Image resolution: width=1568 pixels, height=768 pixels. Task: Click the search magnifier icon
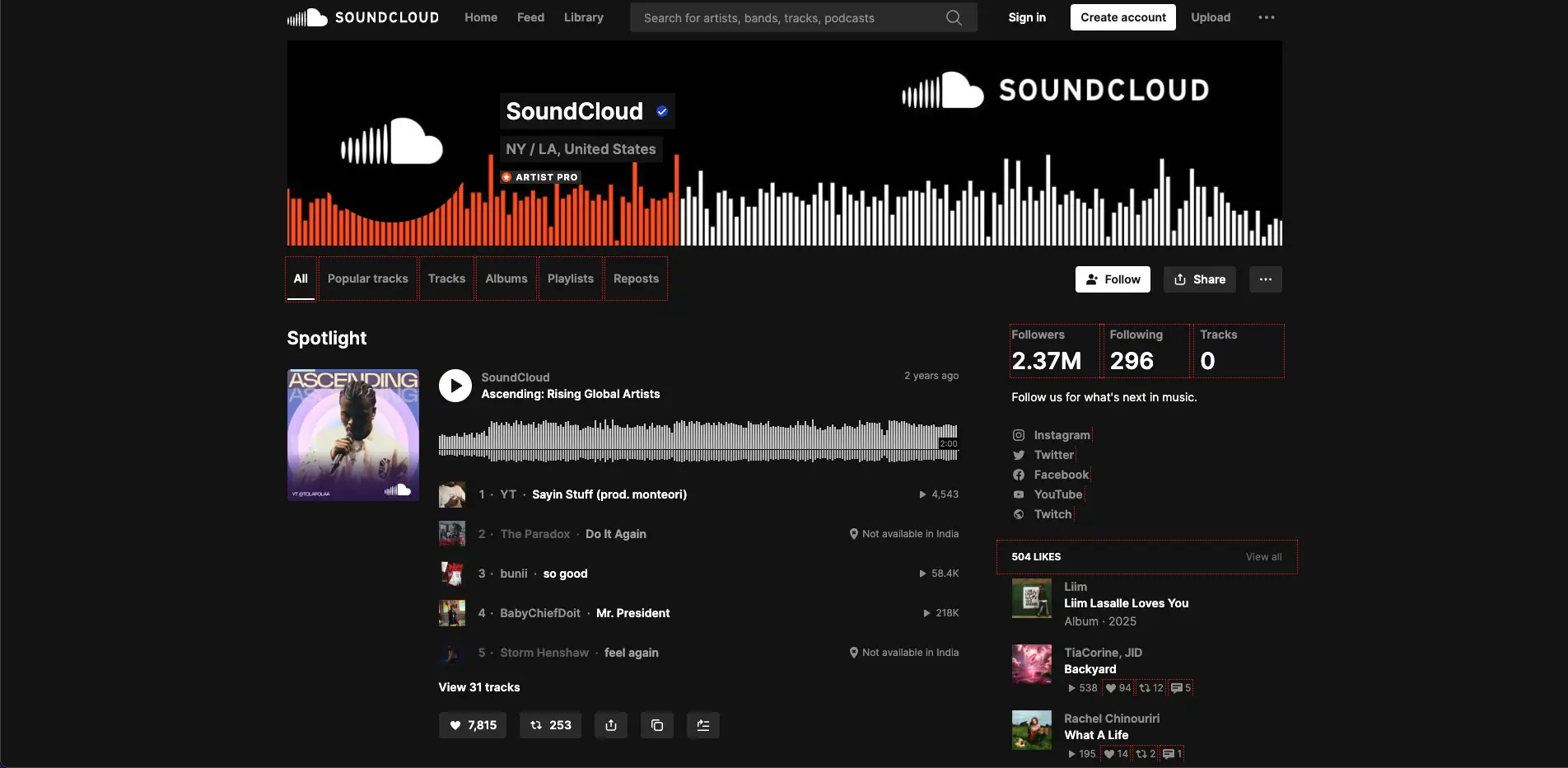(954, 17)
